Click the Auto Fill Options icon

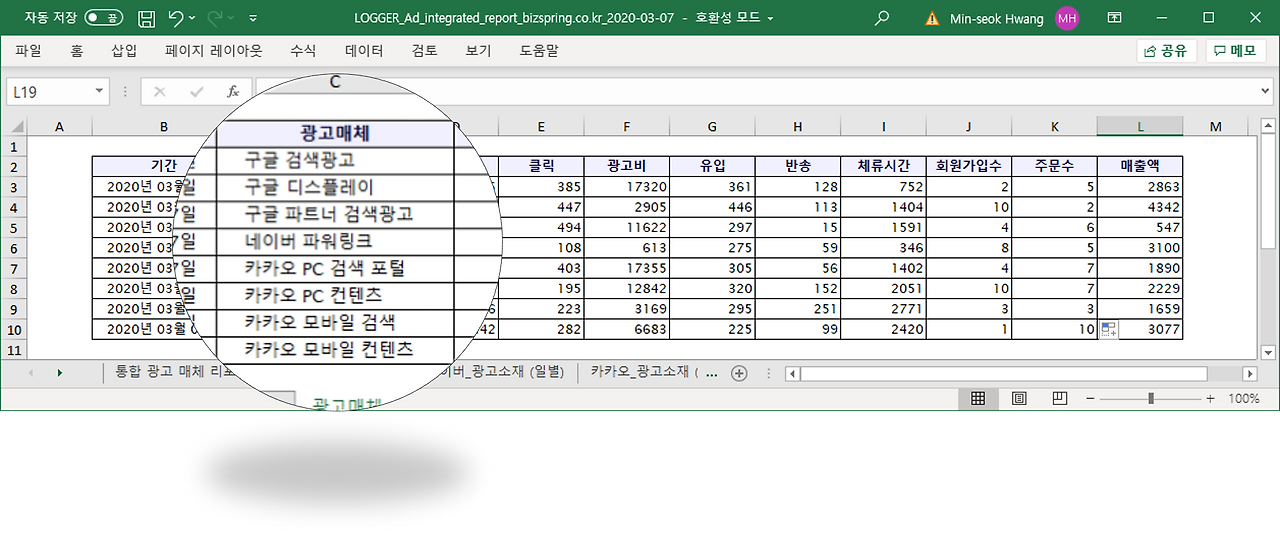coord(1108,330)
